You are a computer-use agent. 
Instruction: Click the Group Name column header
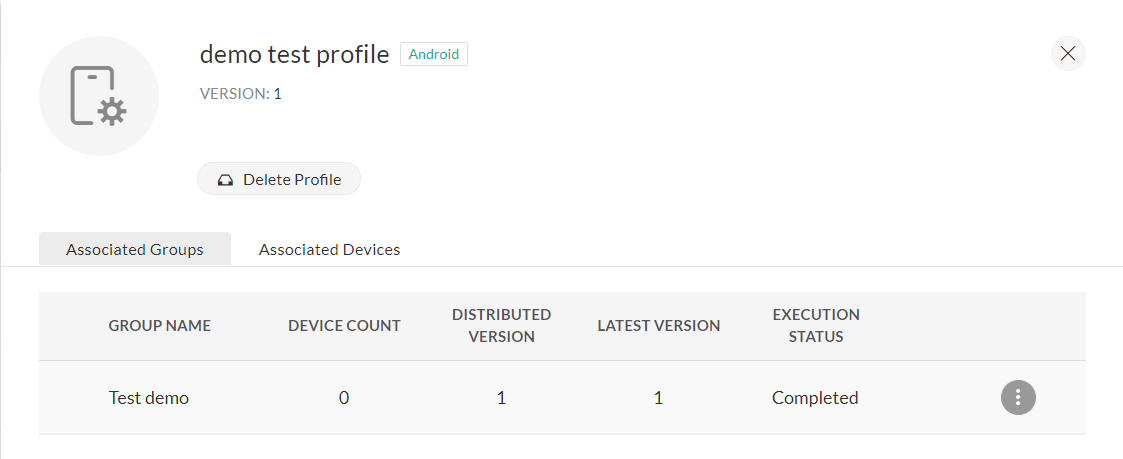160,325
